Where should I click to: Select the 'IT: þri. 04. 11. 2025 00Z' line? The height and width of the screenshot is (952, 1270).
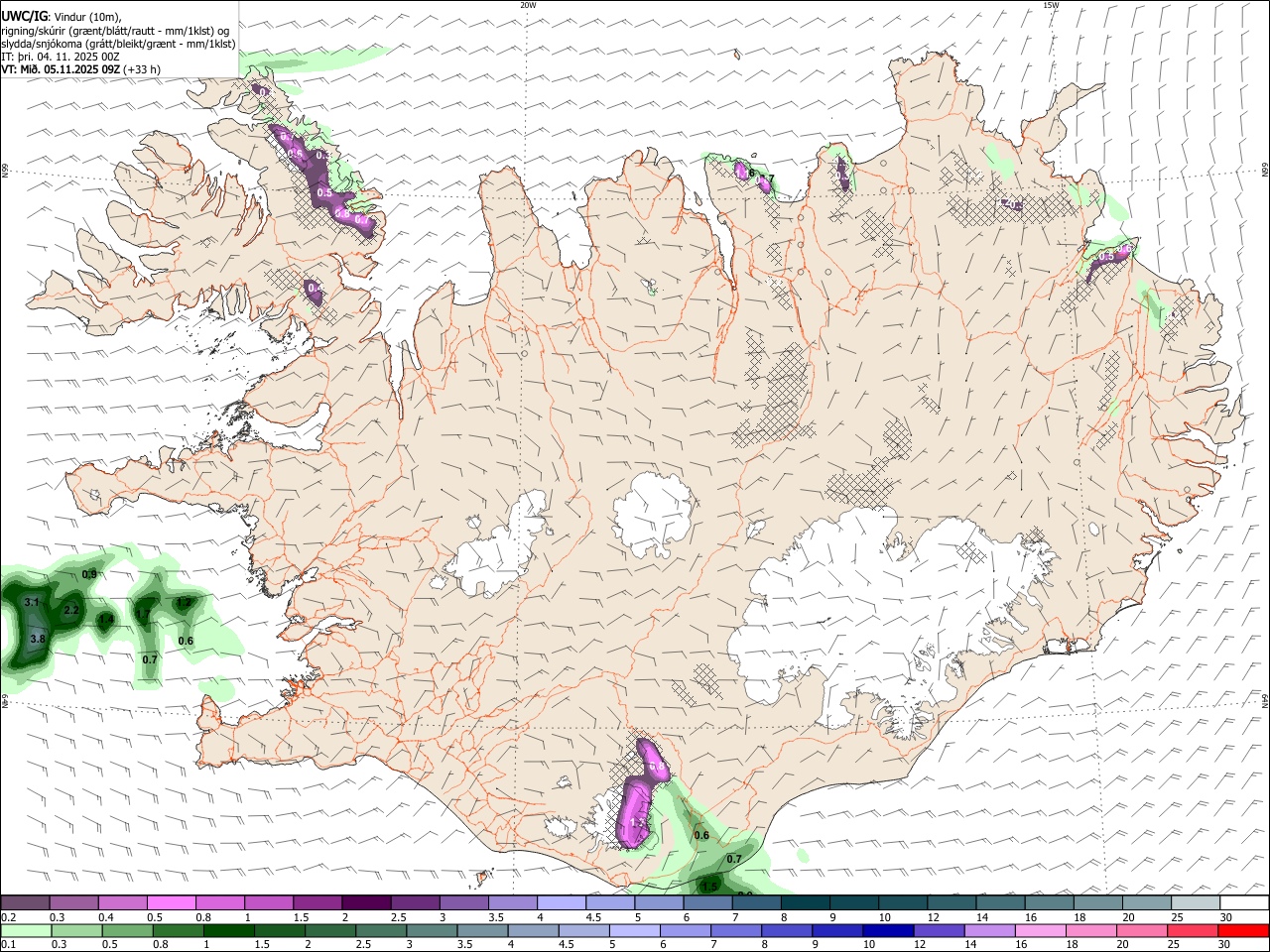tap(60, 57)
